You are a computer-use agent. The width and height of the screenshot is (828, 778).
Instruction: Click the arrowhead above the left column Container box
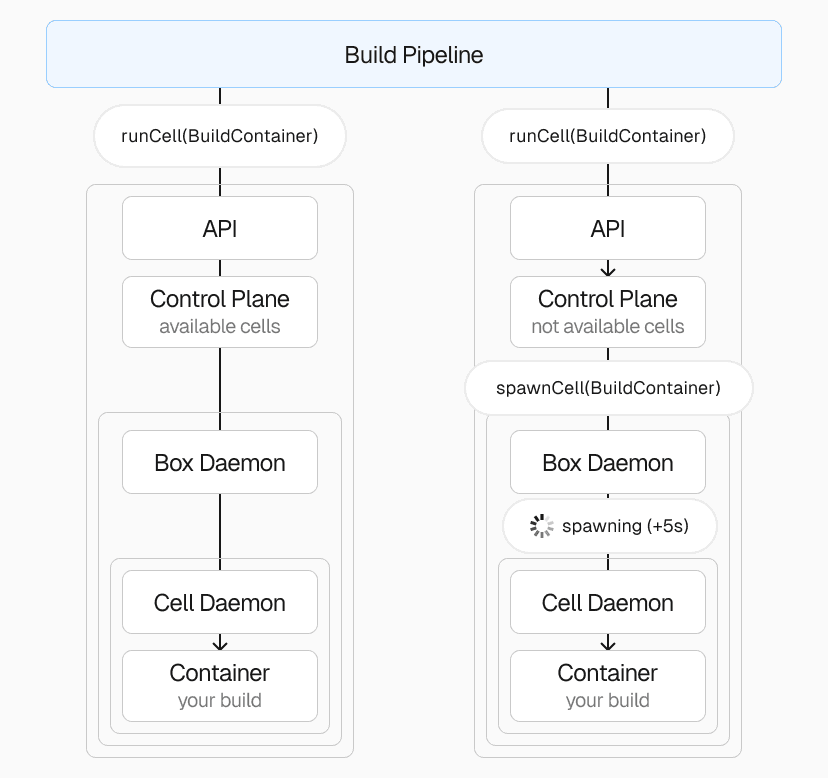tap(220, 643)
